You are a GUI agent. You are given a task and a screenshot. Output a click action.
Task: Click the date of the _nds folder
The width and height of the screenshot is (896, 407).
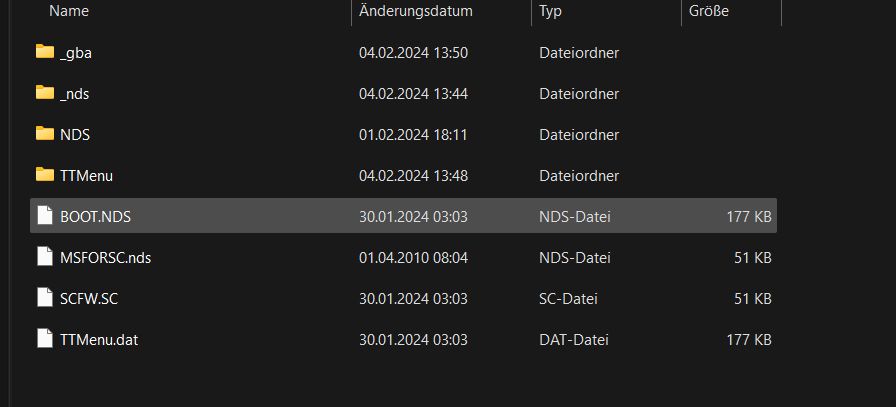tap(413, 94)
